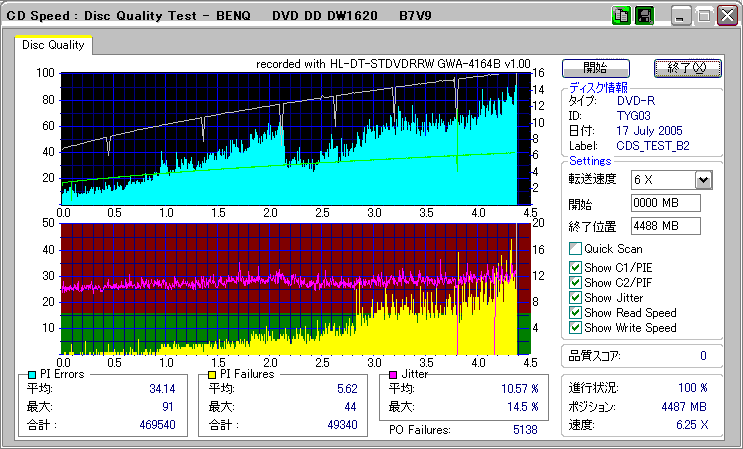Minimize the CD Speed window
743x449 pixels.
coord(681,17)
